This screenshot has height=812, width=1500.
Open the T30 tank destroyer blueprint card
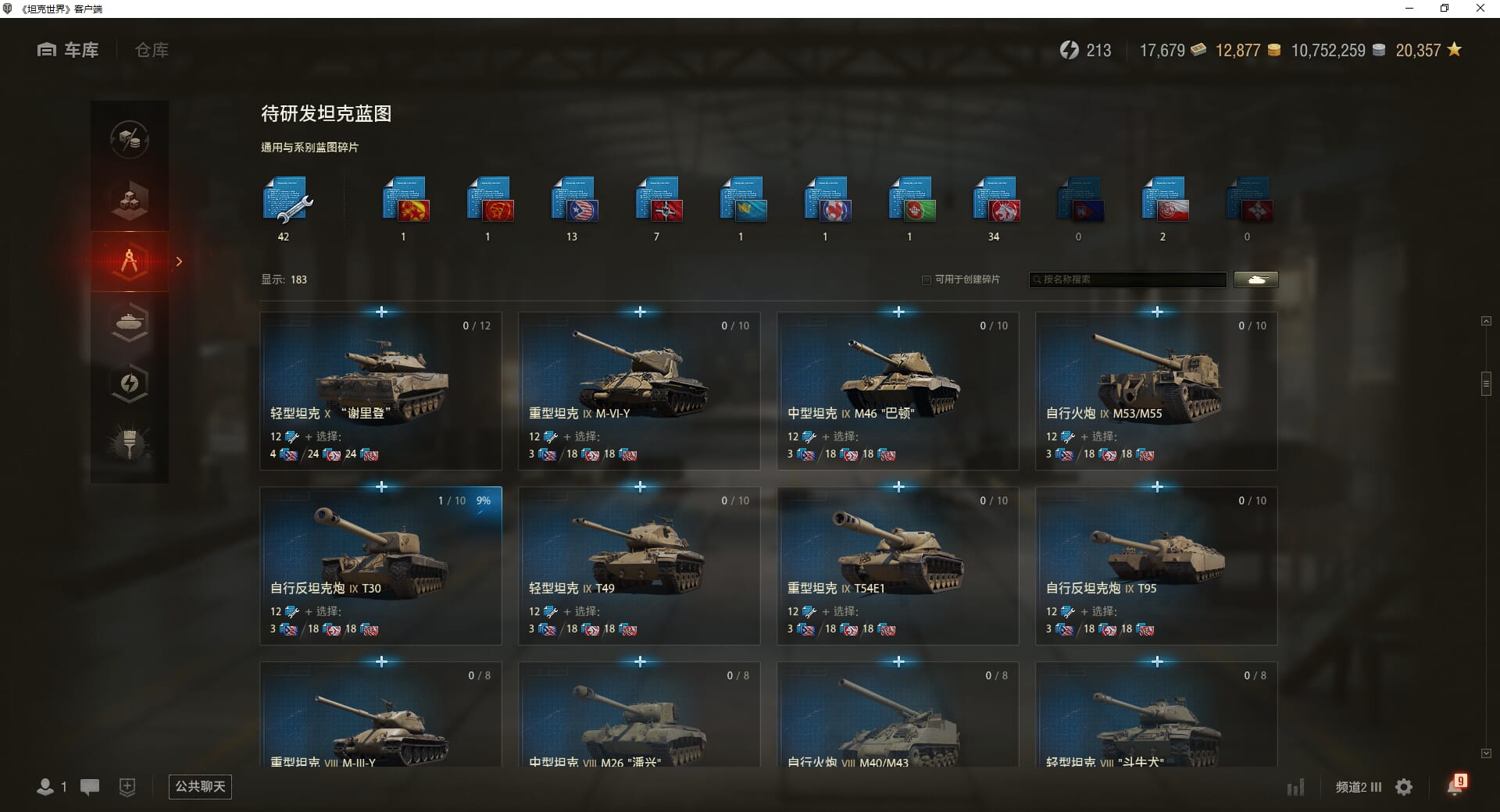point(380,566)
